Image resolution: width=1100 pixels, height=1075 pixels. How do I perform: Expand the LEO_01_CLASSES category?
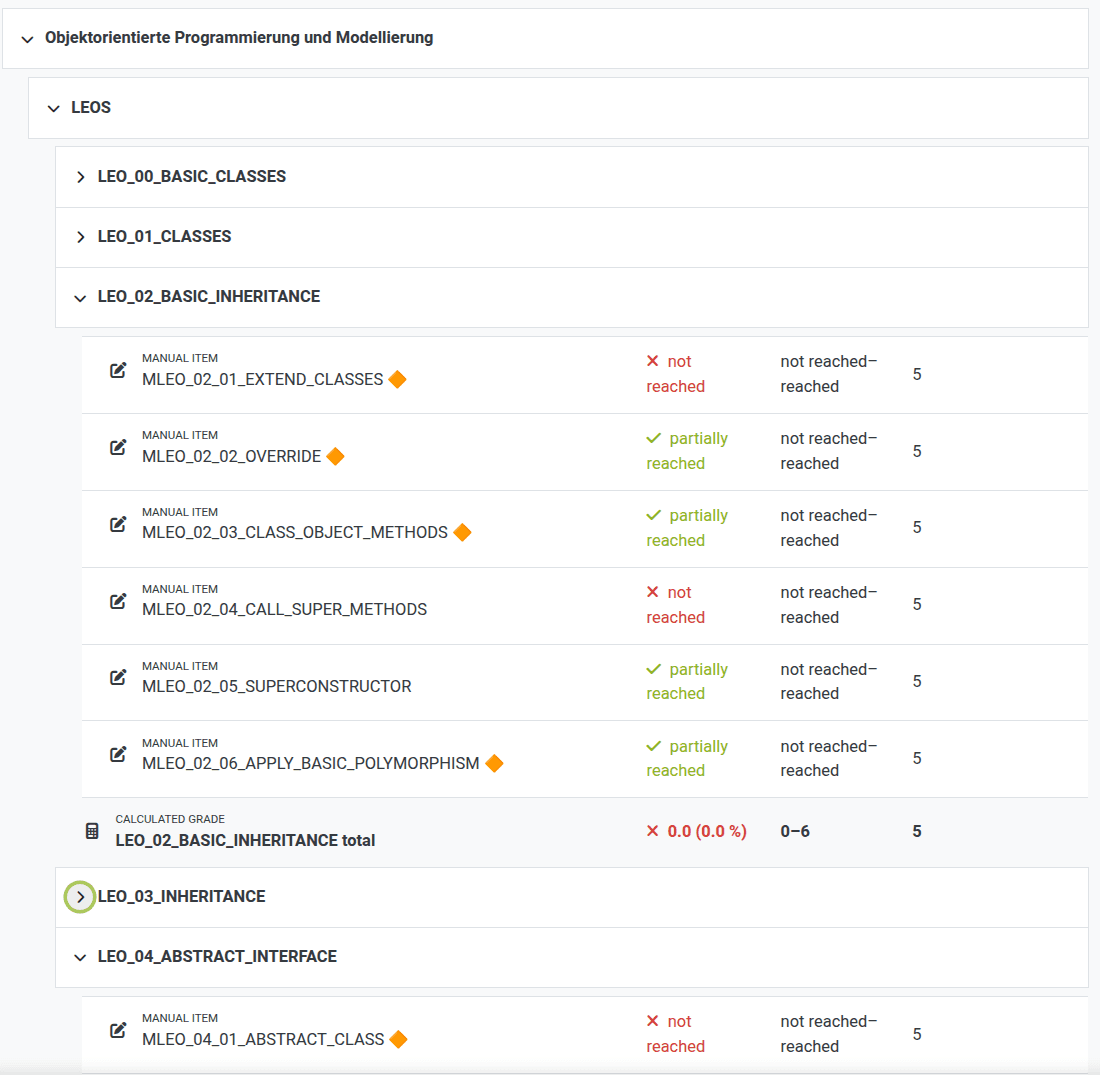click(81, 237)
